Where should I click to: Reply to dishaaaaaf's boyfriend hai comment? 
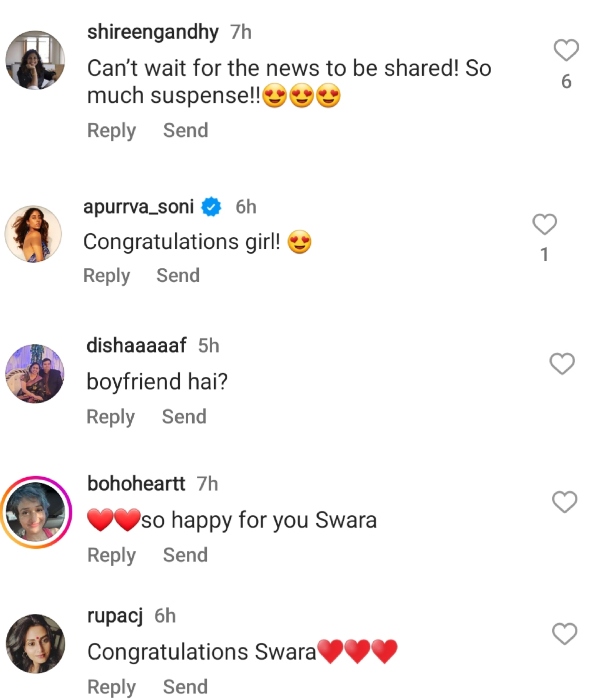(x=110, y=417)
